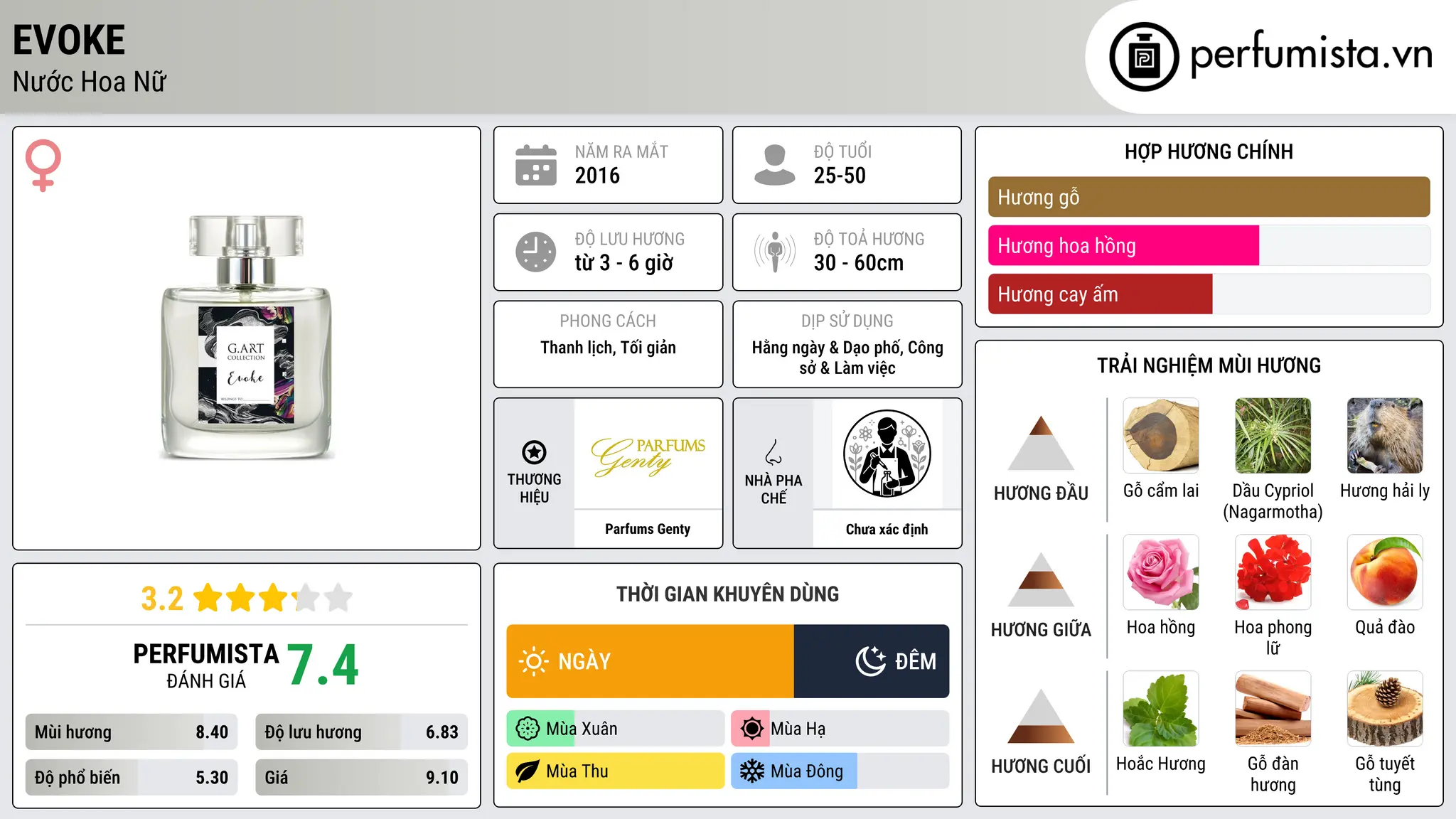Click the snowflake icon for Mùa Đông
Screen dimensions: 1456x819
click(x=752, y=771)
